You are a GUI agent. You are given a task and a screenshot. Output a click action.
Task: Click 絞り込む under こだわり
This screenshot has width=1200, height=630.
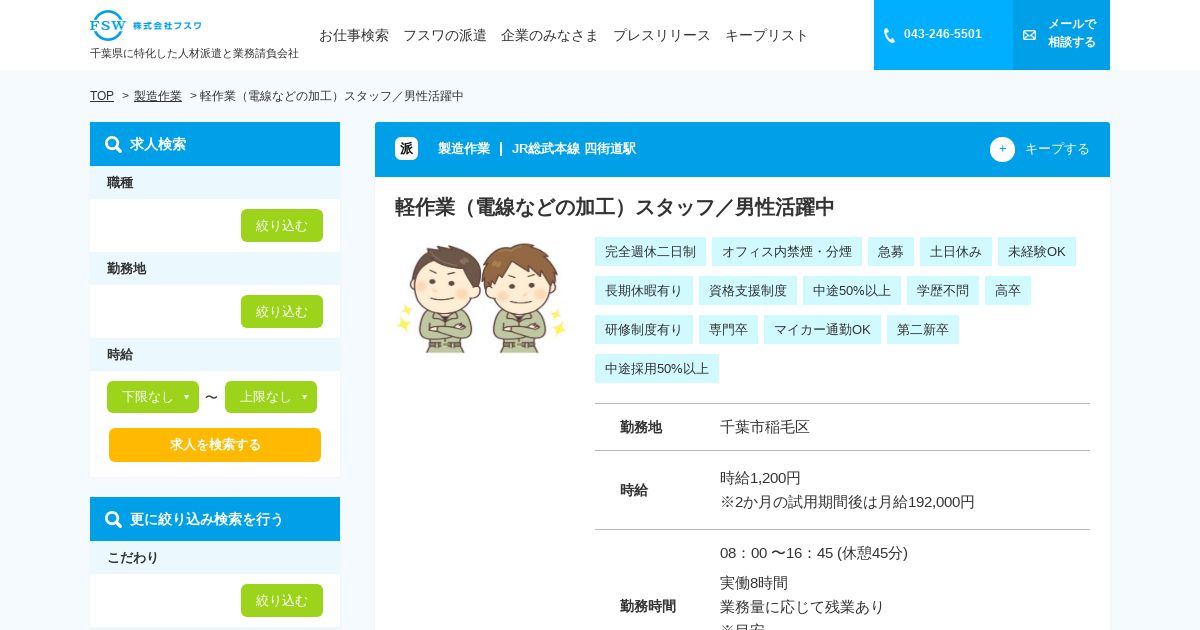pos(282,600)
